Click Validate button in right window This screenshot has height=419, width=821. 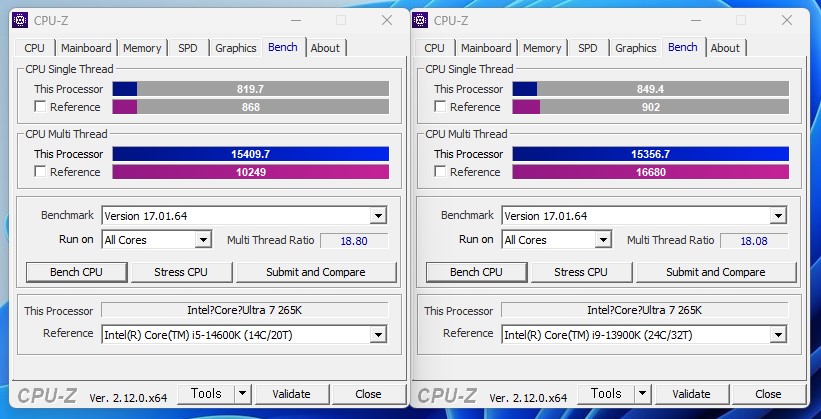coord(692,394)
